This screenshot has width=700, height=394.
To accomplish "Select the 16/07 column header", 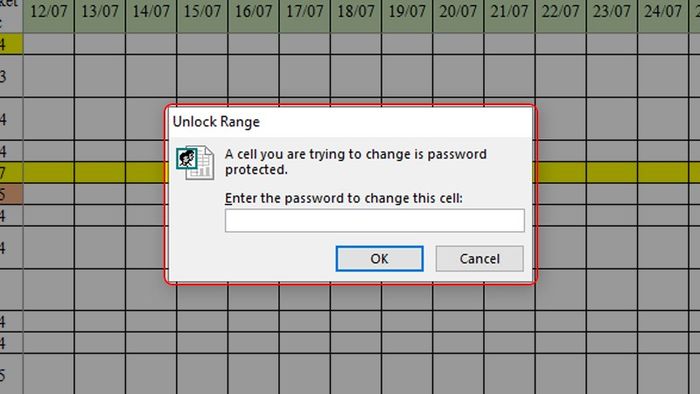I will [x=254, y=13].
